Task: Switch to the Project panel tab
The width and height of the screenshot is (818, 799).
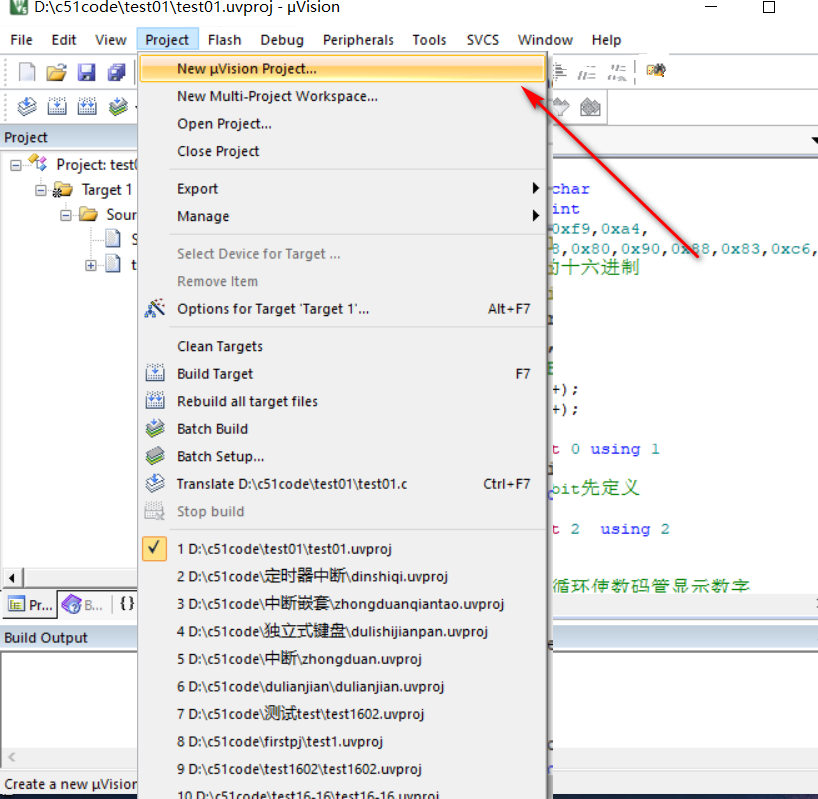Action: pyautogui.click(x=30, y=604)
